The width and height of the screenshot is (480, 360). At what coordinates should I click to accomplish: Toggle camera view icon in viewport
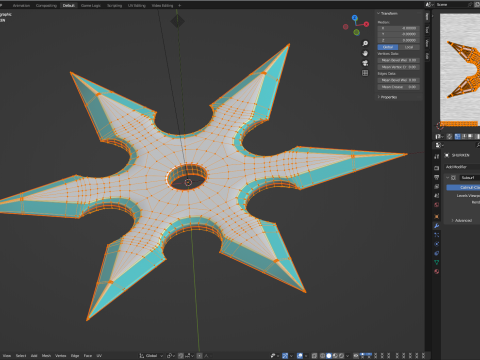[365, 63]
